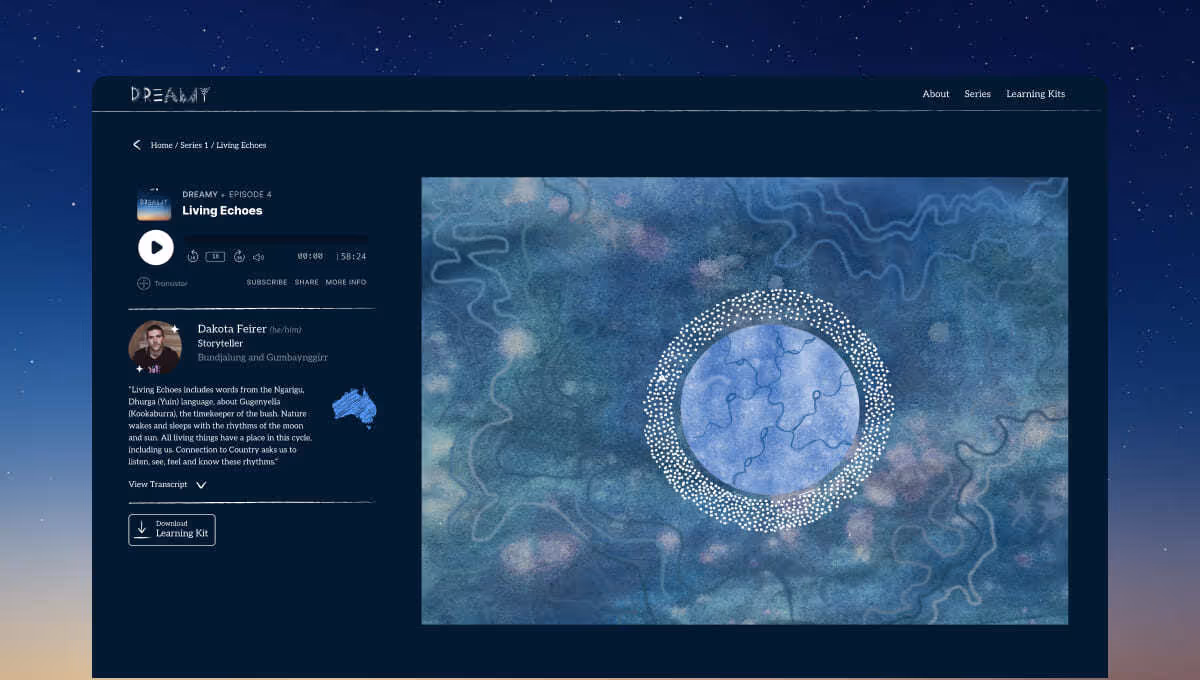Click the Dreamy Episode 4 label
This screenshot has height=680, width=1200.
tap(227, 194)
